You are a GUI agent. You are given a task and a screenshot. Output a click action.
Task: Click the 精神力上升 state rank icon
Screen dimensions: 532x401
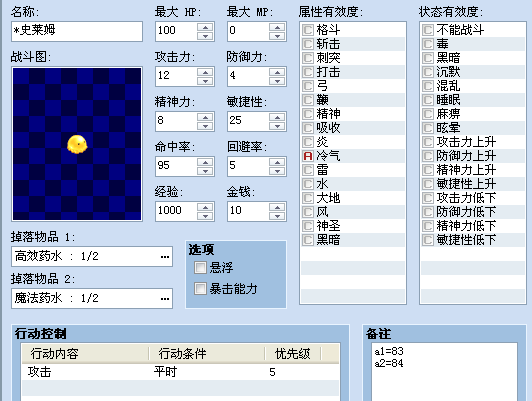428,170
